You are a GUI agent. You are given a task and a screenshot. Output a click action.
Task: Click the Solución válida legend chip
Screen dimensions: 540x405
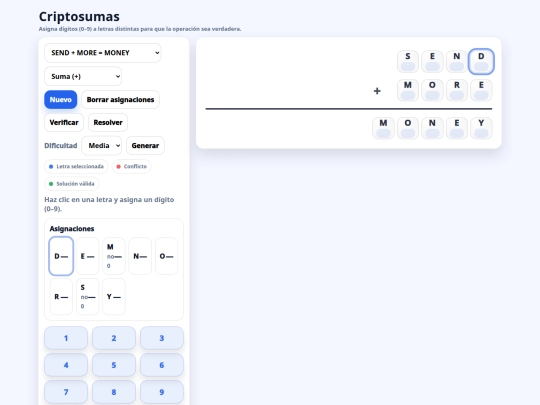[72, 184]
